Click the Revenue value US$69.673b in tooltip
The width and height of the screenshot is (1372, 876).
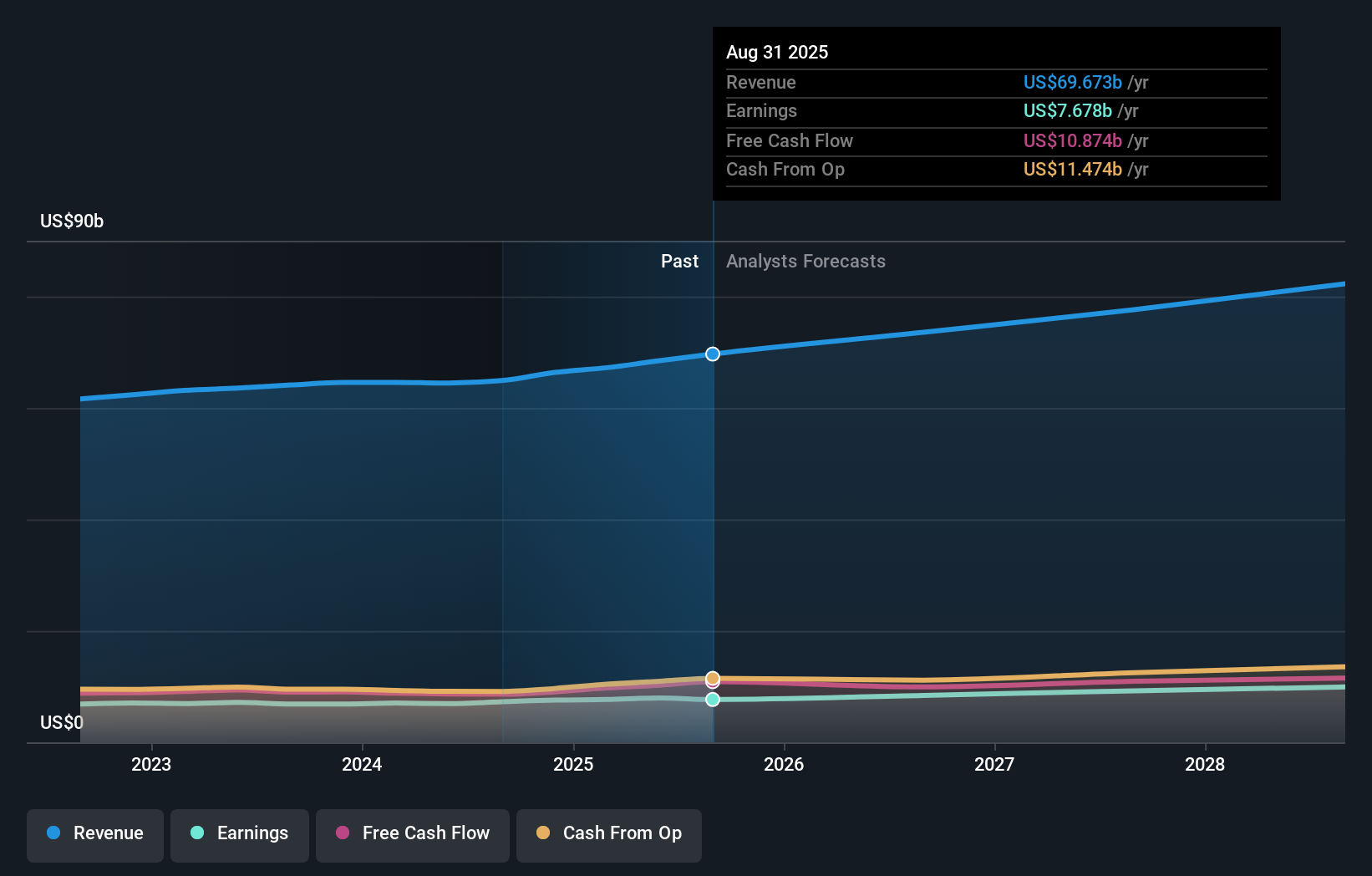[x=1072, y=82]
